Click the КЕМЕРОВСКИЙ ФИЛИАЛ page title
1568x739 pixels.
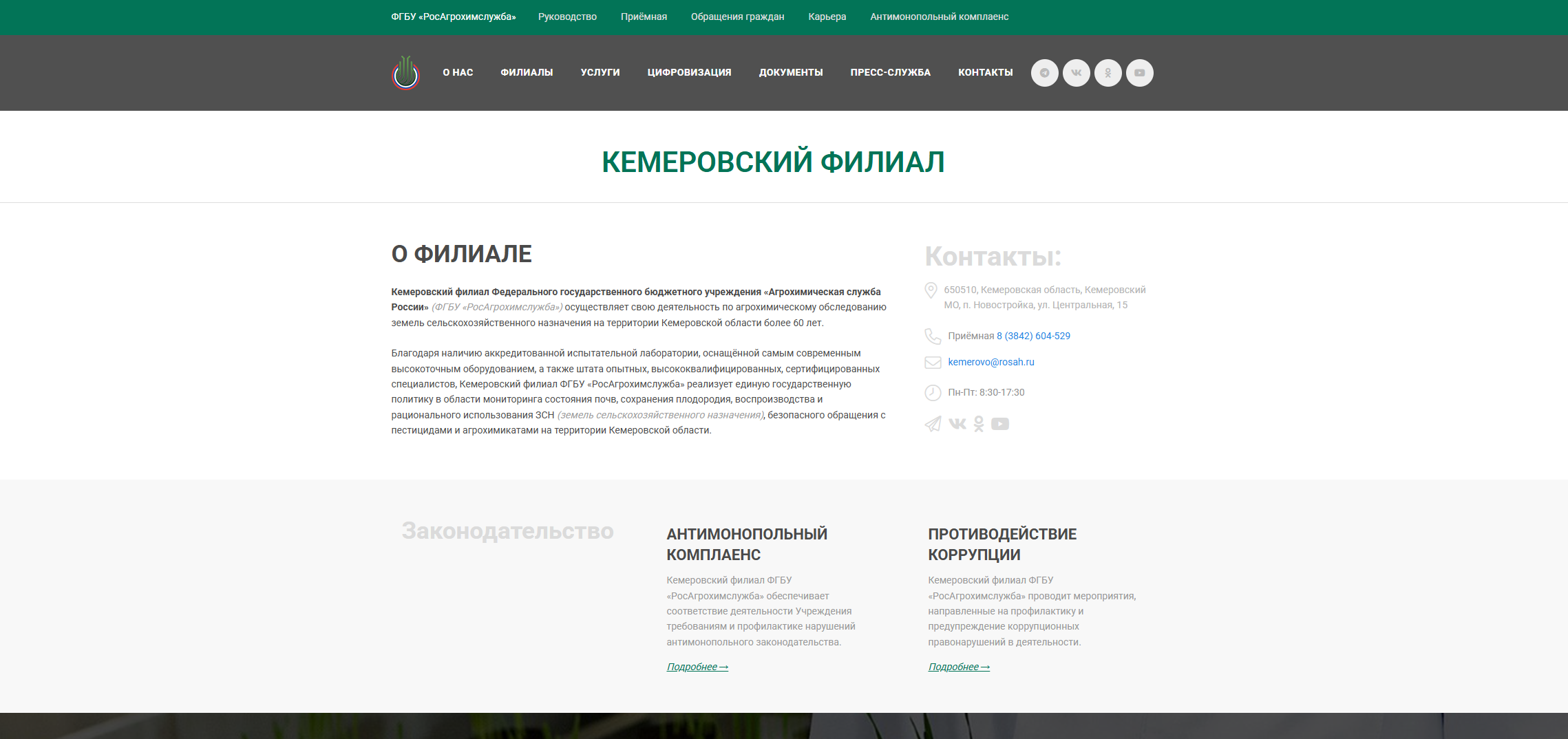[x=773, y=162]
